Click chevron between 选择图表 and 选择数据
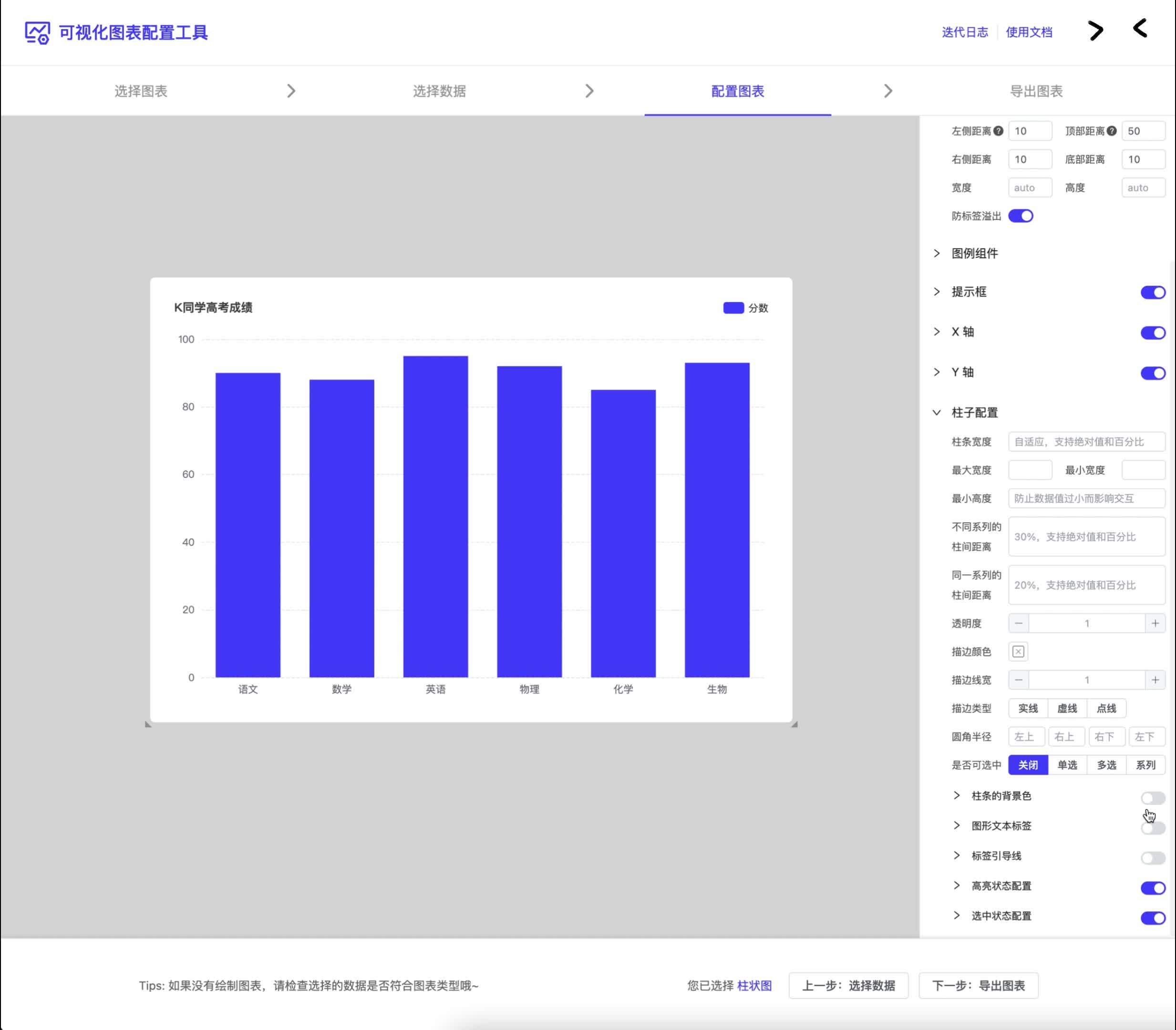 coord(291,91)
